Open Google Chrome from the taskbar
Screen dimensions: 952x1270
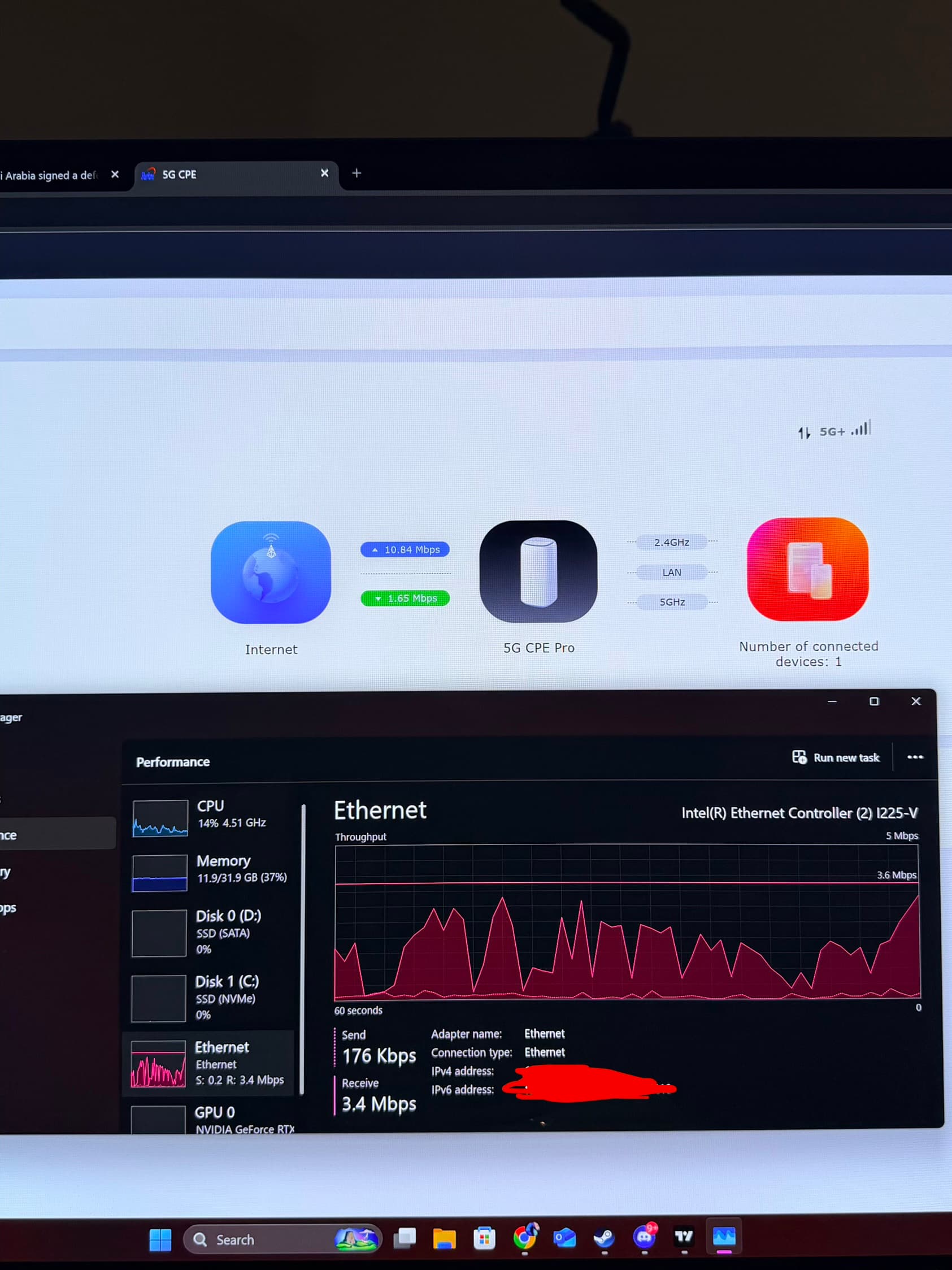point(524,1237)
